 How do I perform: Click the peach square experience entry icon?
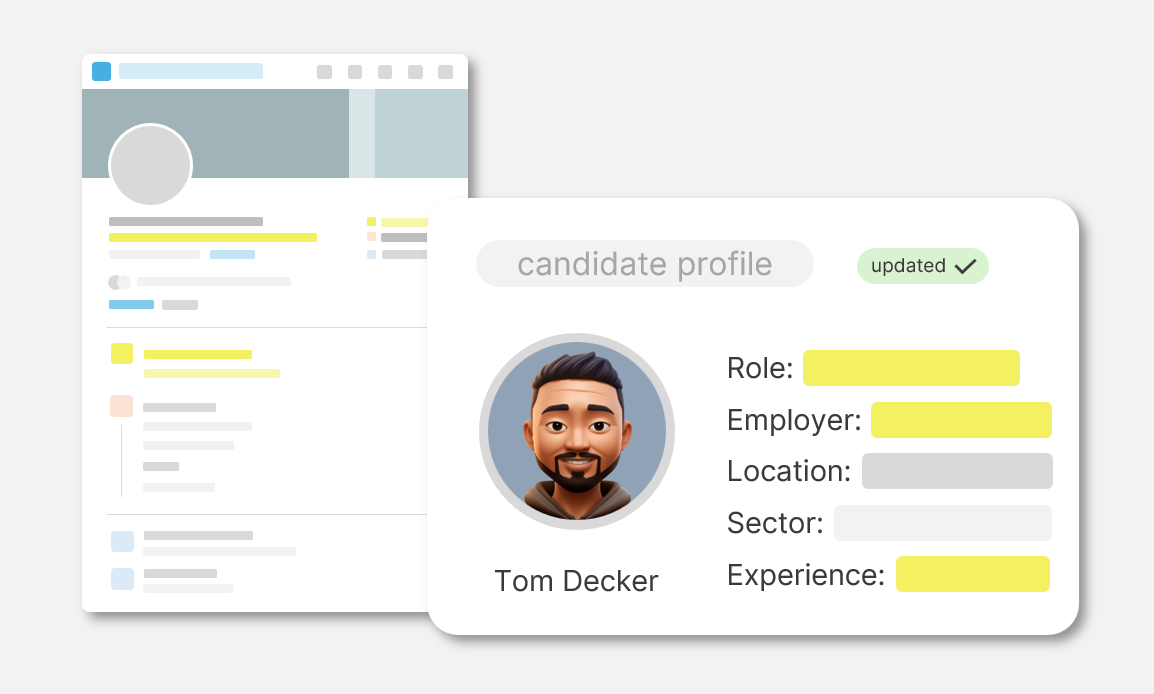pos(121,406)
